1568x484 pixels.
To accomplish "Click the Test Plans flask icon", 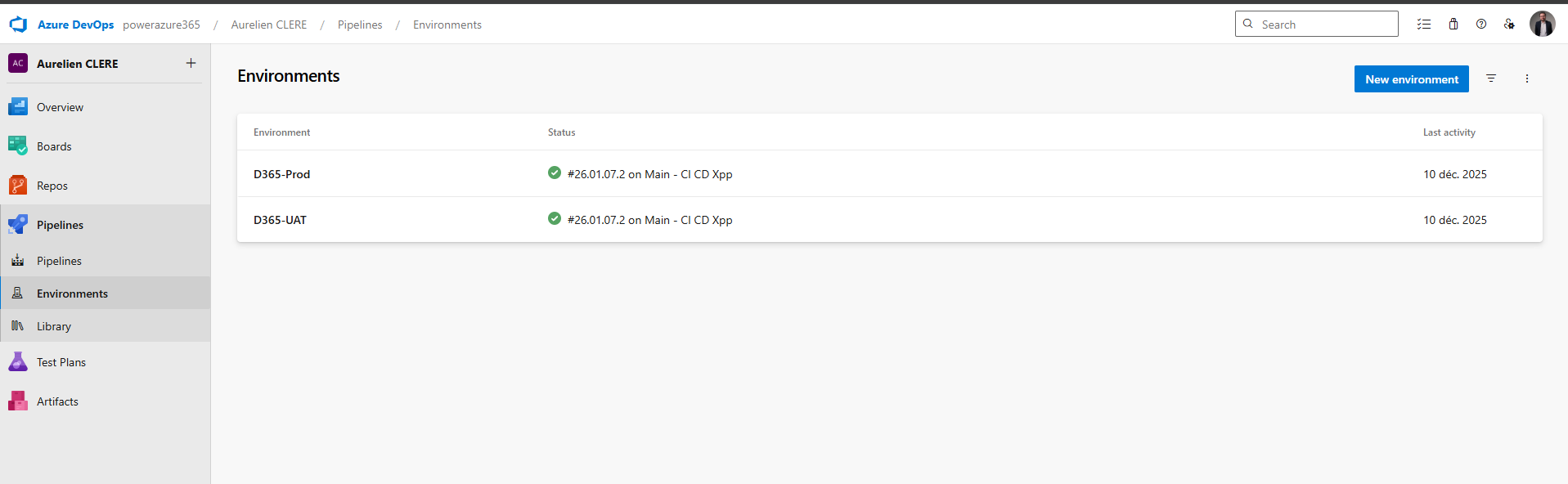I will [18, 361].
